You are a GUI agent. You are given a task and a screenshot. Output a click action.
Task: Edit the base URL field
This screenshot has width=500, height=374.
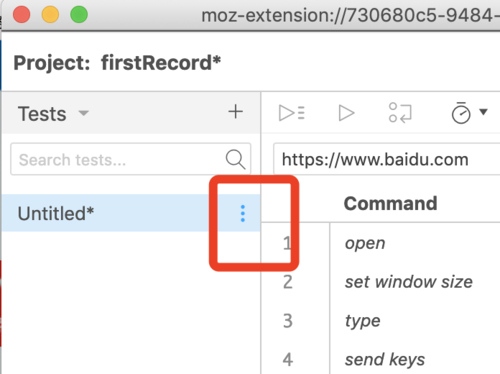[x=387, y=159]
